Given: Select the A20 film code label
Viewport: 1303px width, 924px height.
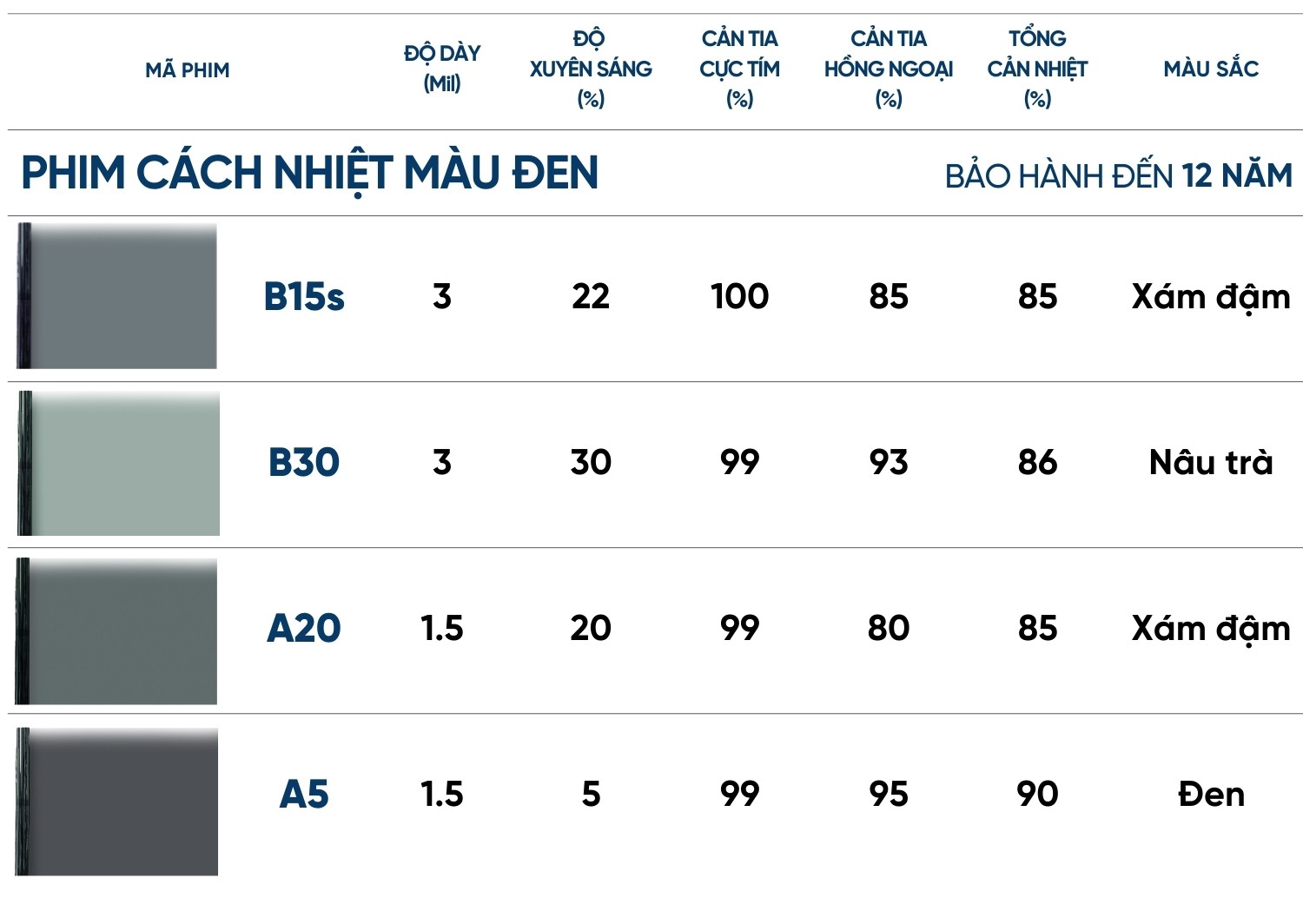Looking at the screenshot, I should 304,629.
